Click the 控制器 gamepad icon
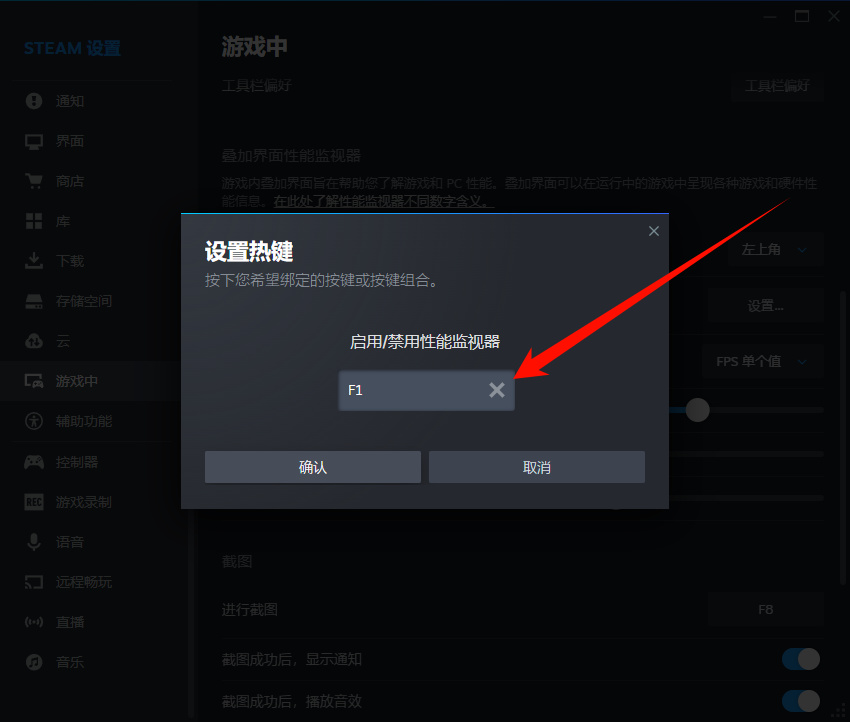 point(34,462)
